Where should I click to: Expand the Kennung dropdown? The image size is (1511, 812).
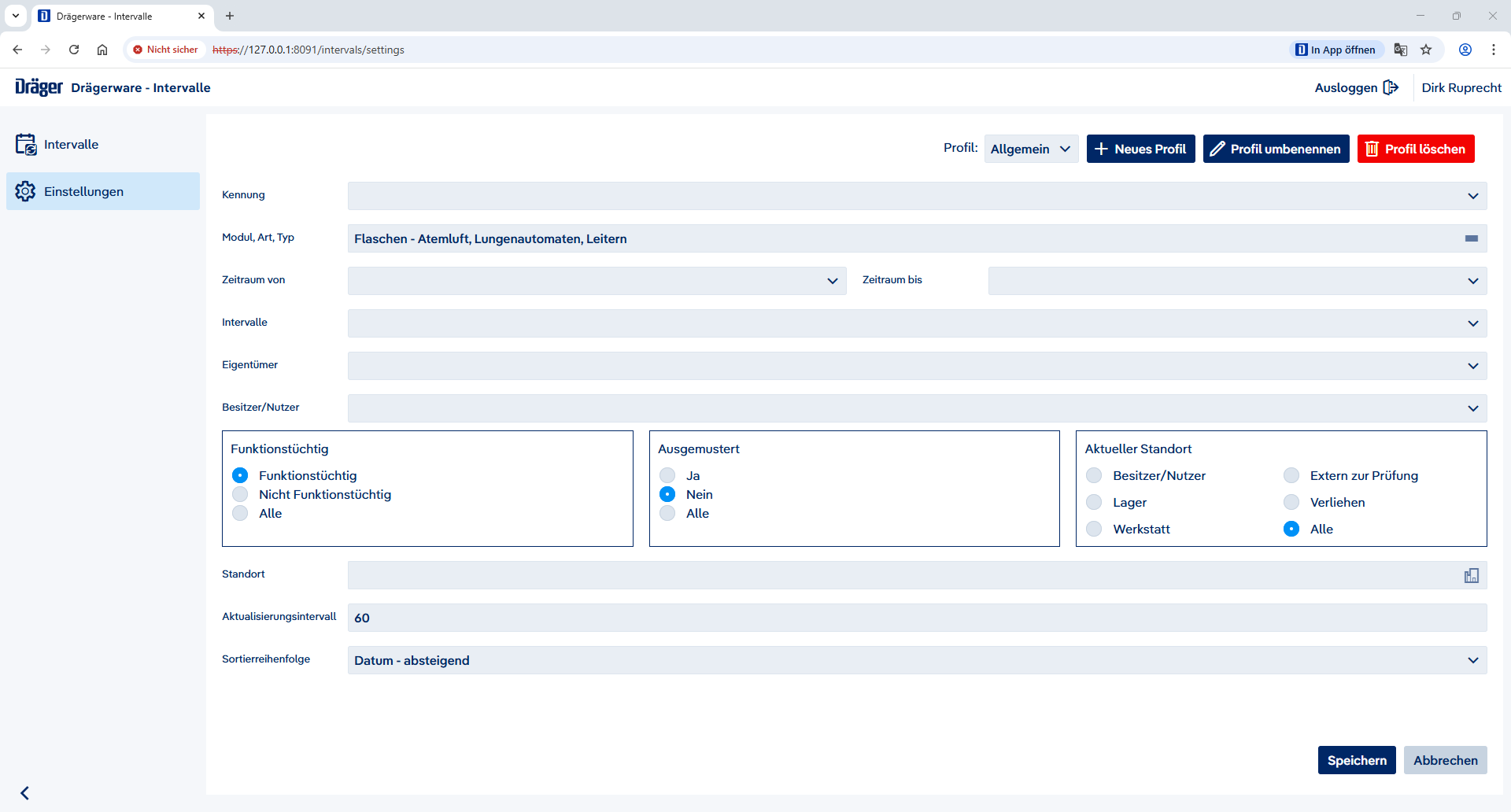click(1472, 196)
